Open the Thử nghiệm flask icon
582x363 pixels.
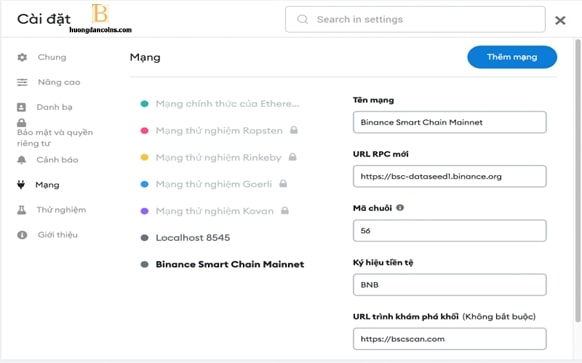[x=22, y=210]
